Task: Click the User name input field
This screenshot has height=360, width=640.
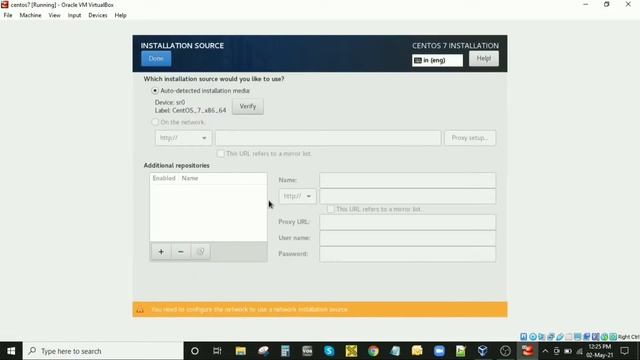Action: tap(407, 238)
